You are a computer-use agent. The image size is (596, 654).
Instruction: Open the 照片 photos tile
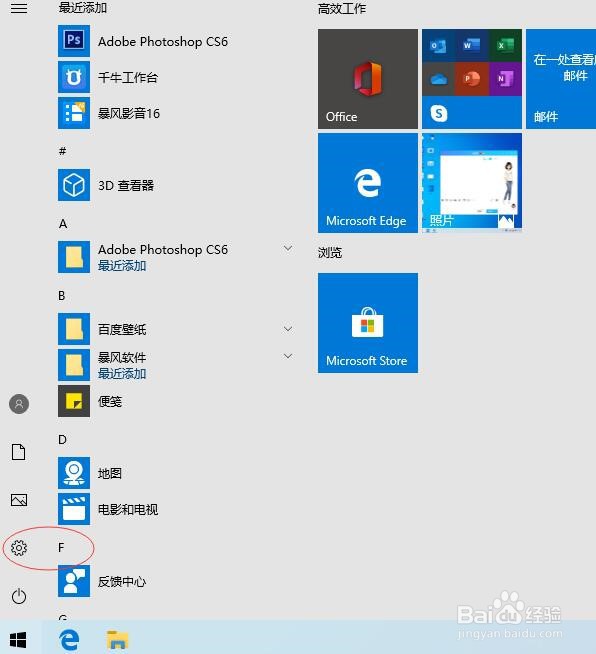click(x=472, y=183)
